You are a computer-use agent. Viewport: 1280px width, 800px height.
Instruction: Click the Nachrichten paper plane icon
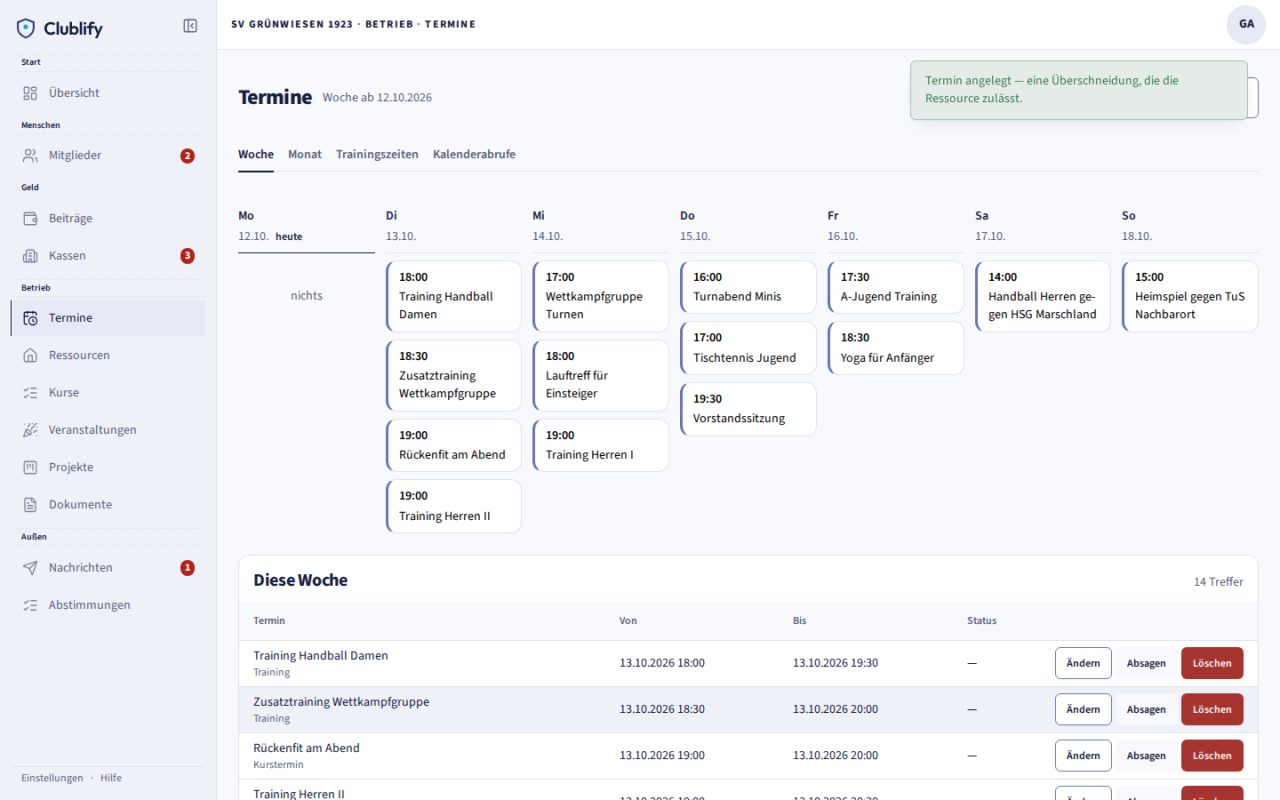(30, 568)
